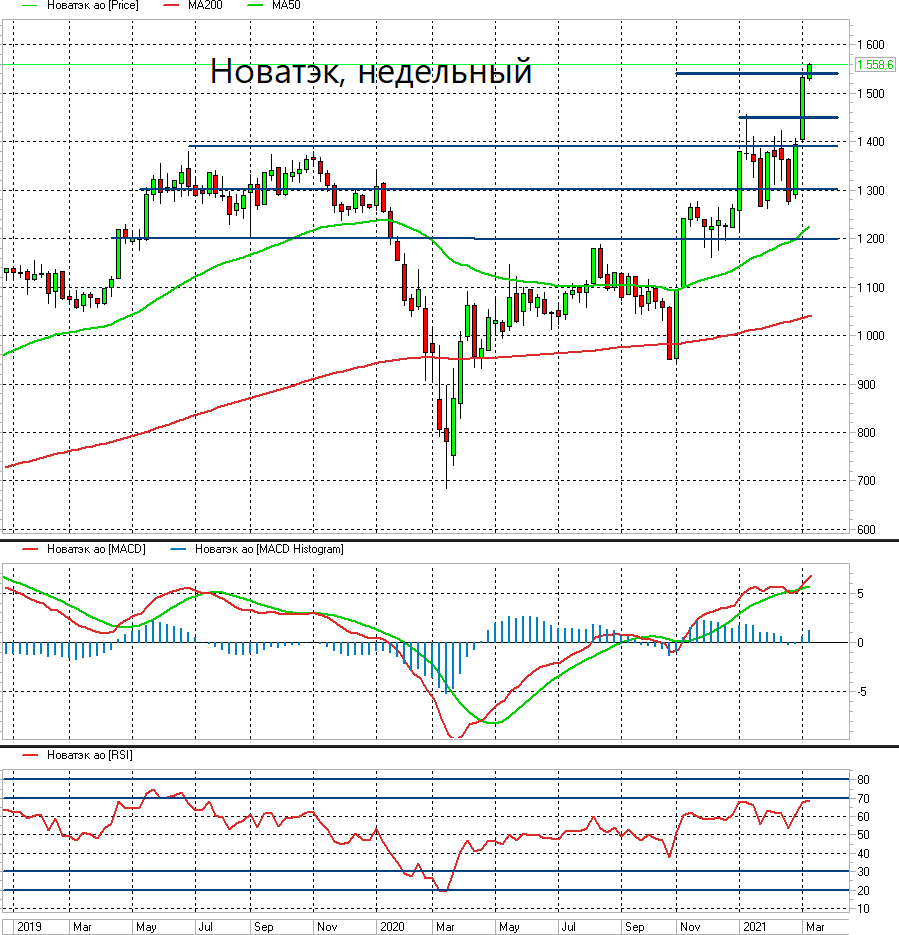Click the RSI axis value 30
The width and height of the screenshot is (899, 935).
coord(863,872)
